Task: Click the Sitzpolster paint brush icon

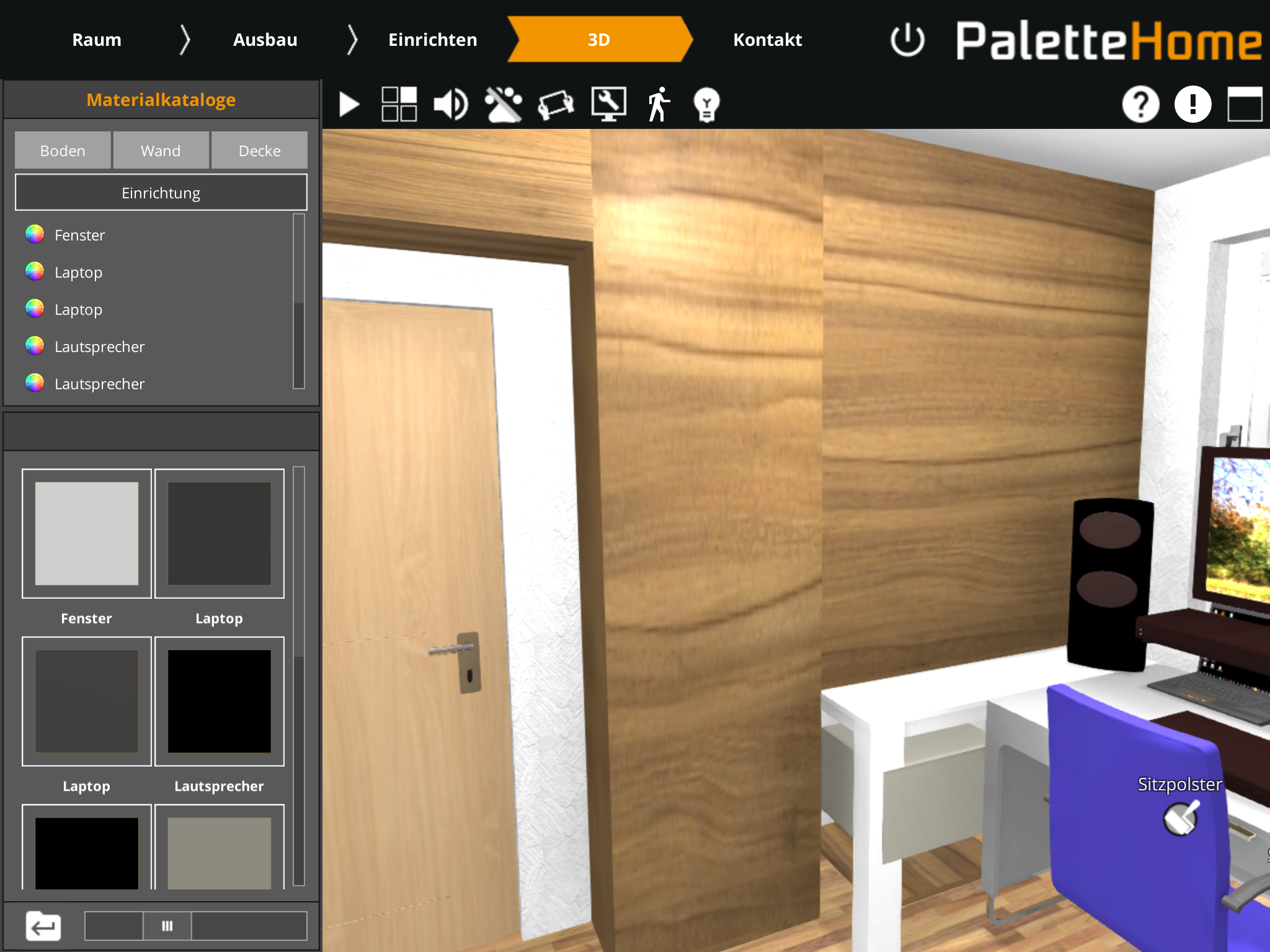Action: pos(1180,819)
